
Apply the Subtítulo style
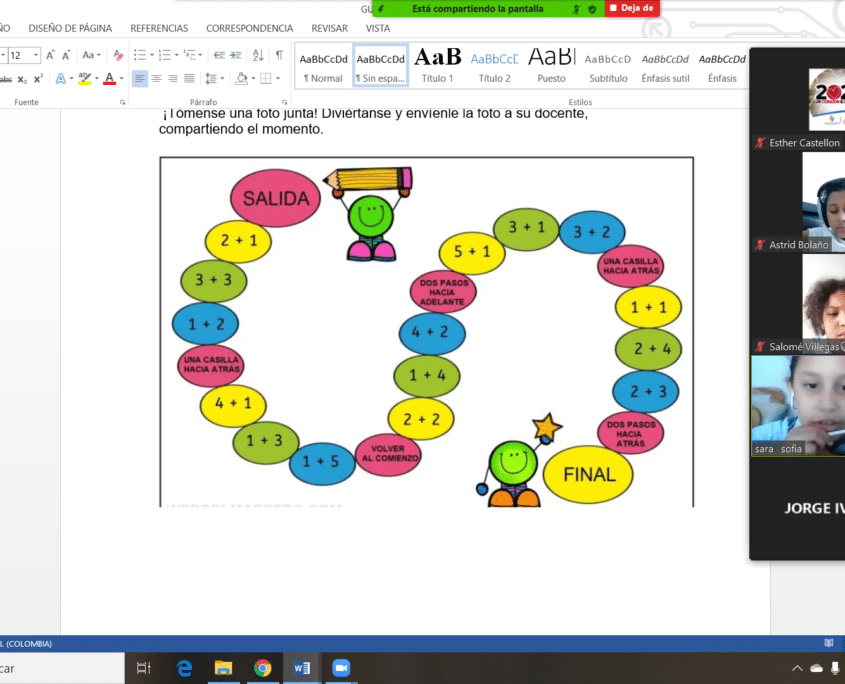tap(608, 66)
